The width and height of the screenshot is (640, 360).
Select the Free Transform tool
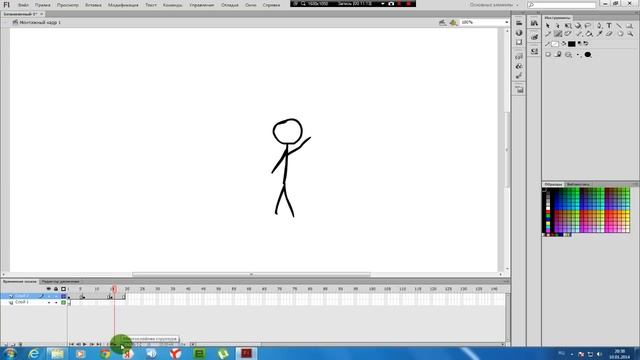tap(568, 26)
